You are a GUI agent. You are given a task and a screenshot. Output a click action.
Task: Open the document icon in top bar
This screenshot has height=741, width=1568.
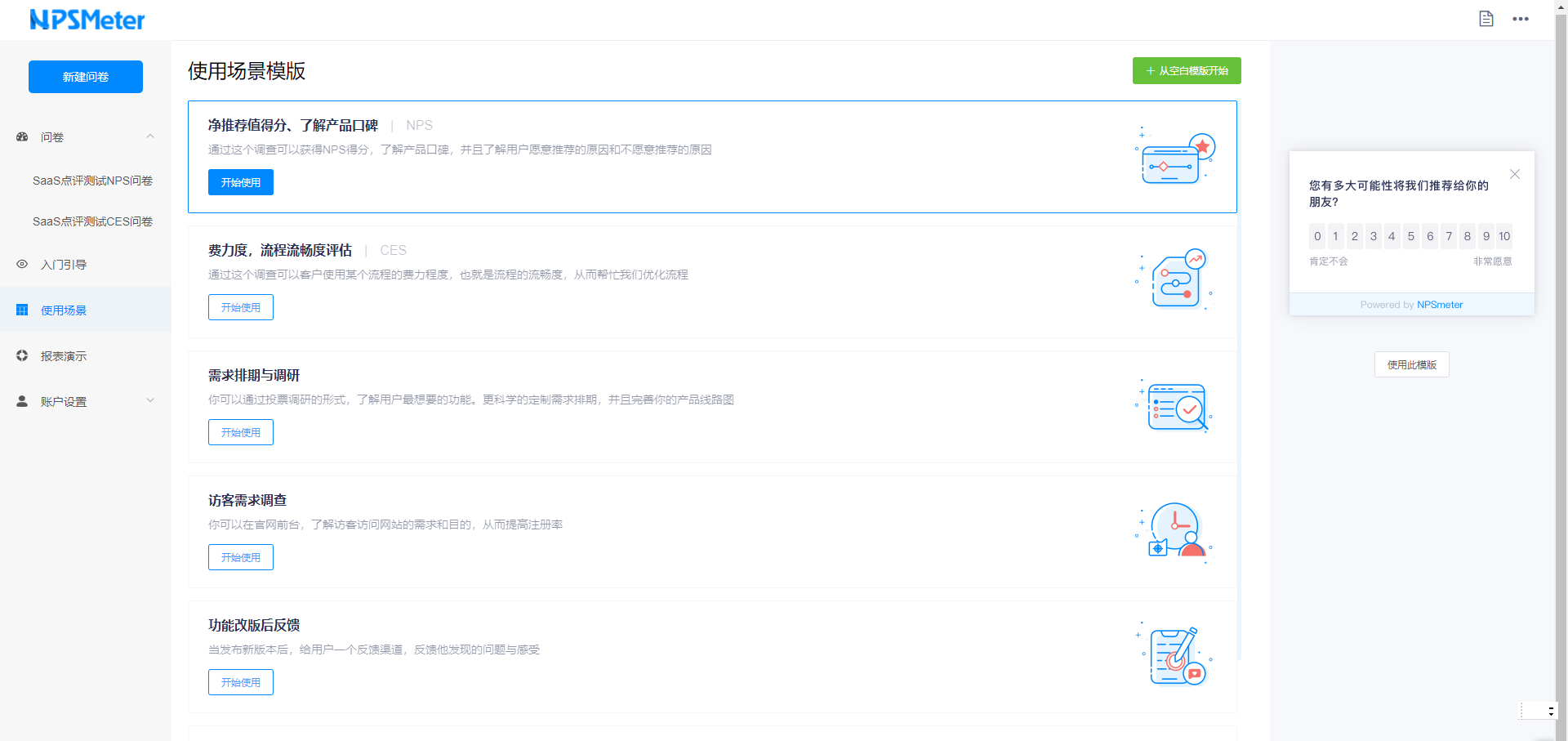pyautogui.click(x=1486, y=19)
